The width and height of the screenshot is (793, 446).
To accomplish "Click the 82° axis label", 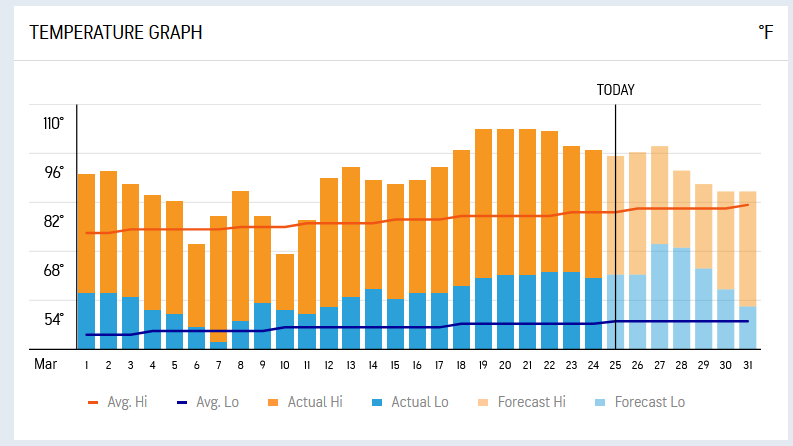I will [54, 221].
